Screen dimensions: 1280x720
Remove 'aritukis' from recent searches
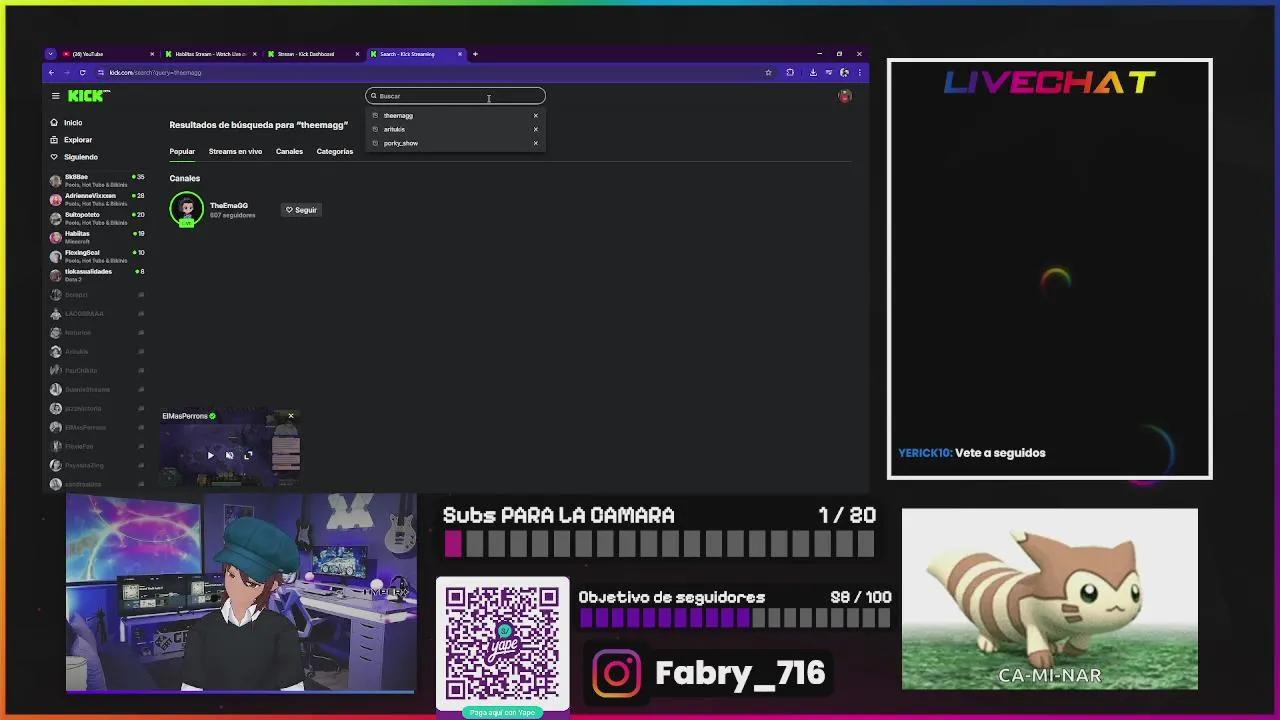coord(536,130)
